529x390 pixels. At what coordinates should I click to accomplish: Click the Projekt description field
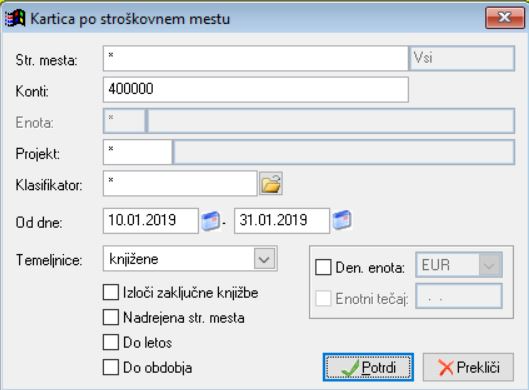point(344,152)
